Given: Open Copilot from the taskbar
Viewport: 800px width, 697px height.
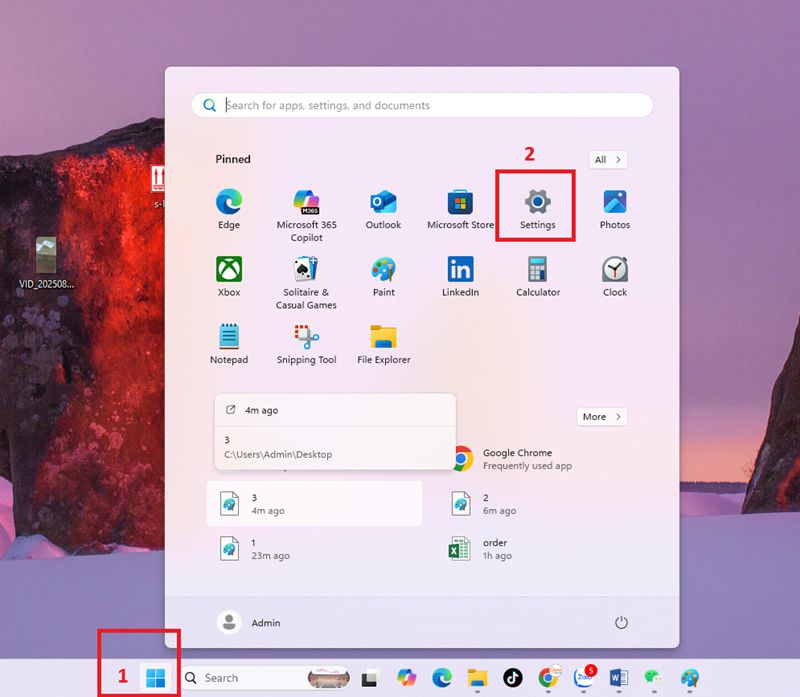Looking at the screenshot, I should pos(406,678).
